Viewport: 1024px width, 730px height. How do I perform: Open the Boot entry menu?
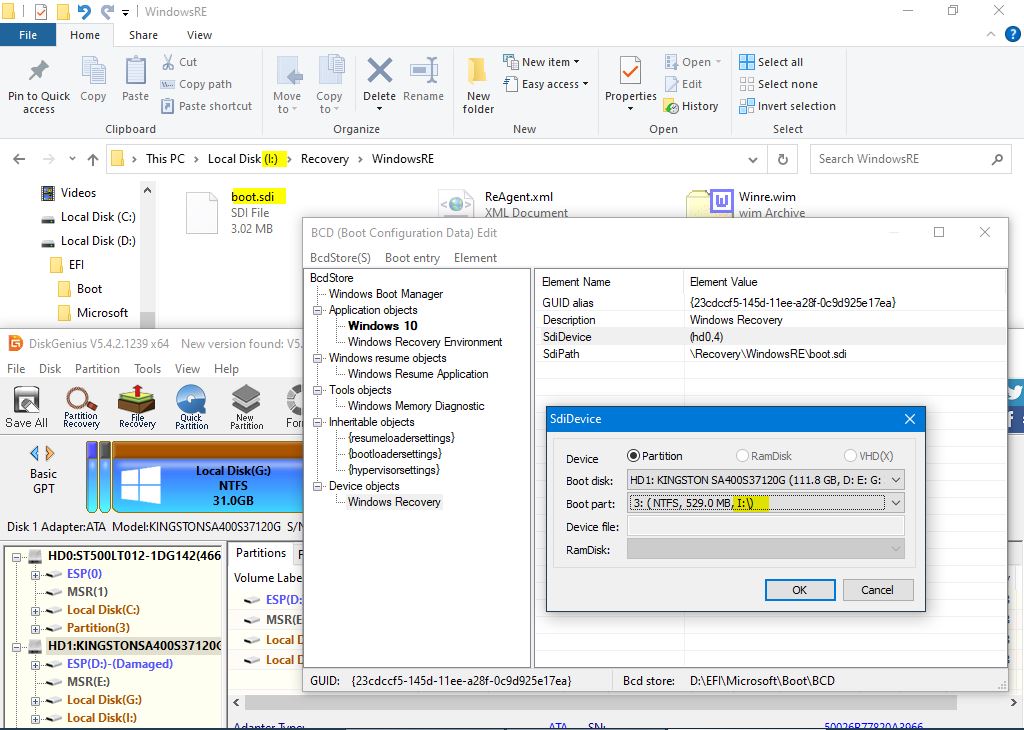[412, 257]
